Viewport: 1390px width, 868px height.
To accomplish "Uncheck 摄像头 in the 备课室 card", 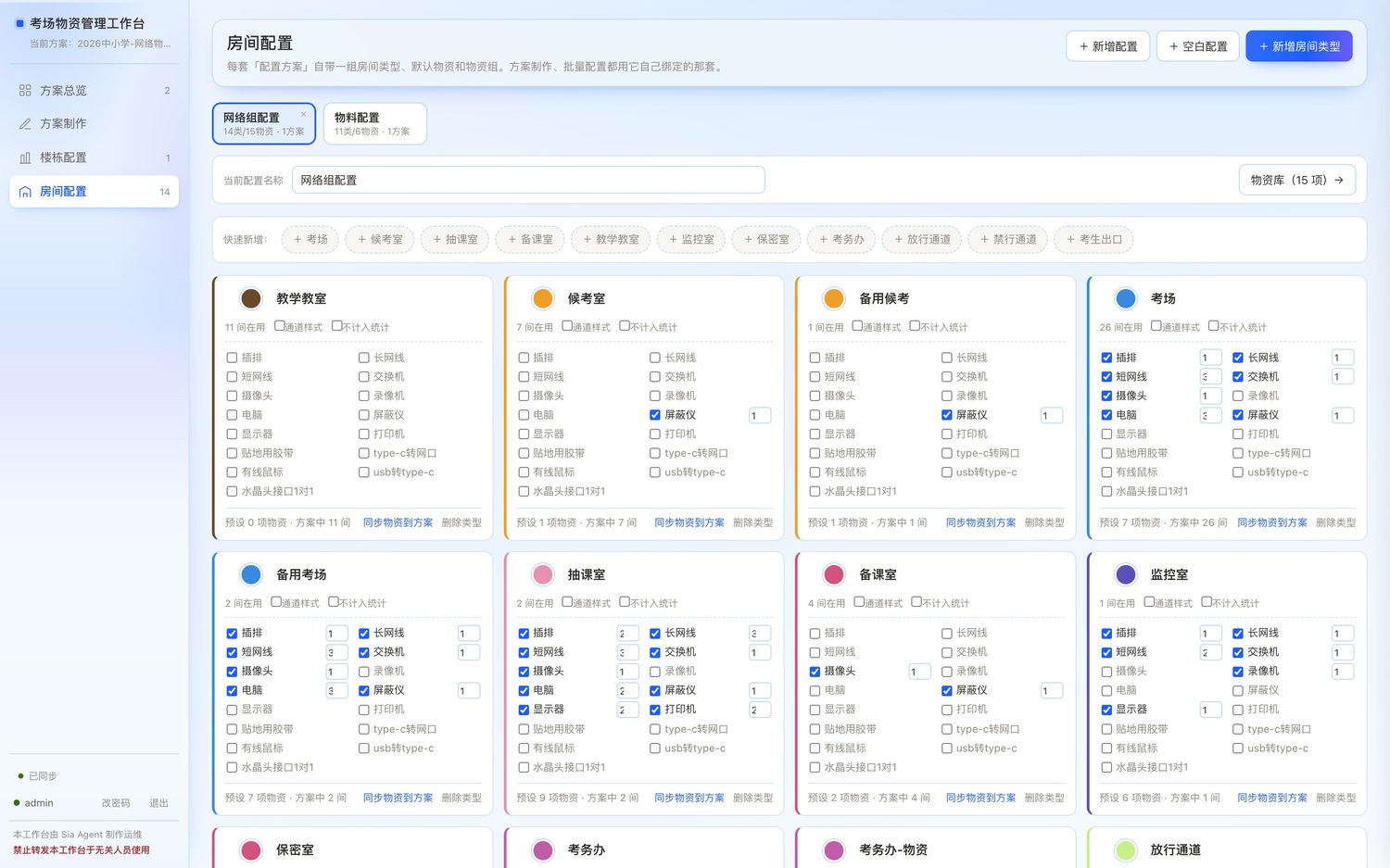I will click(815, 672).
